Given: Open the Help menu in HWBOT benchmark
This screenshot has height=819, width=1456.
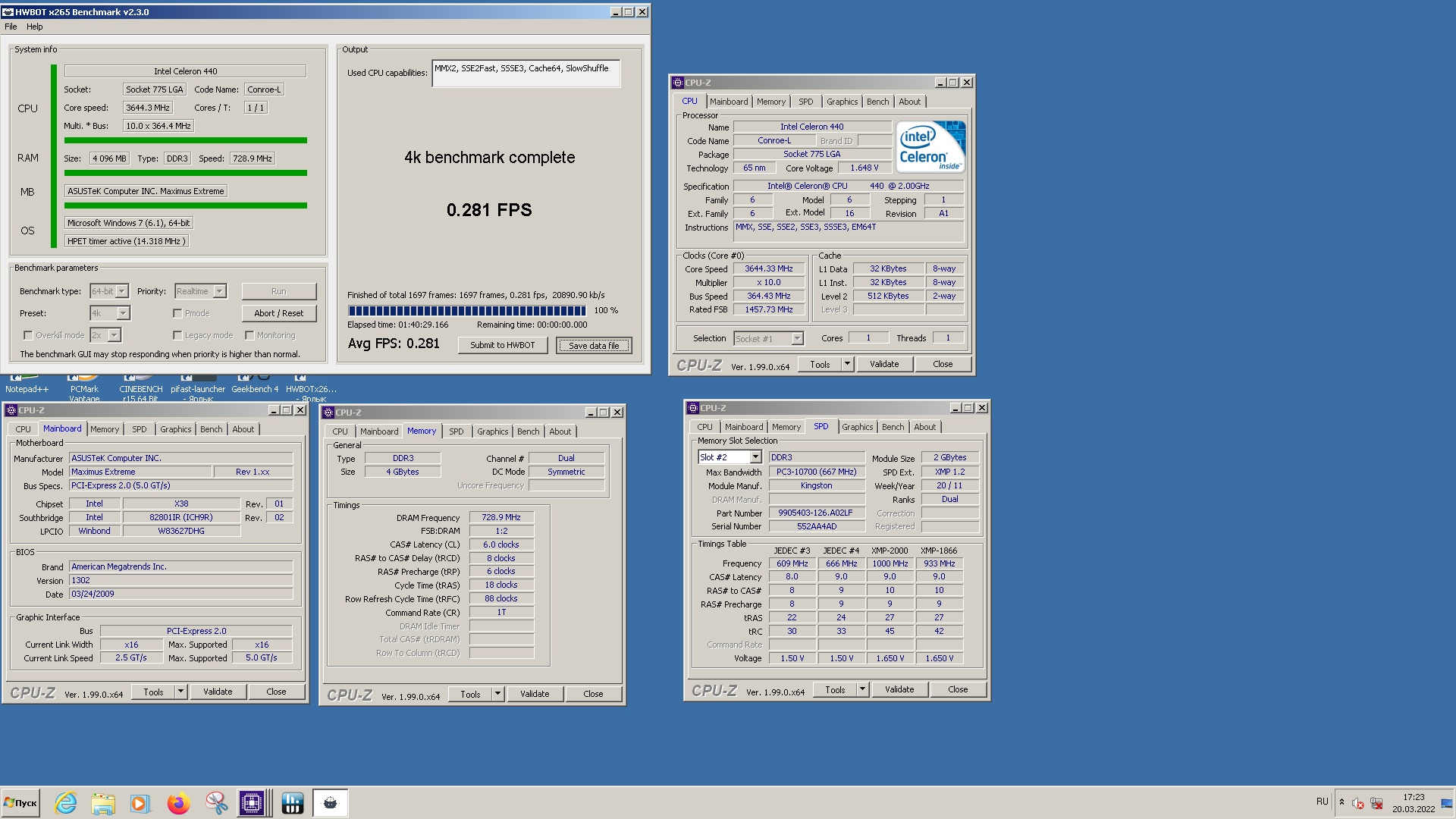Looking at the screenshot, I should (x=35, y=27).
